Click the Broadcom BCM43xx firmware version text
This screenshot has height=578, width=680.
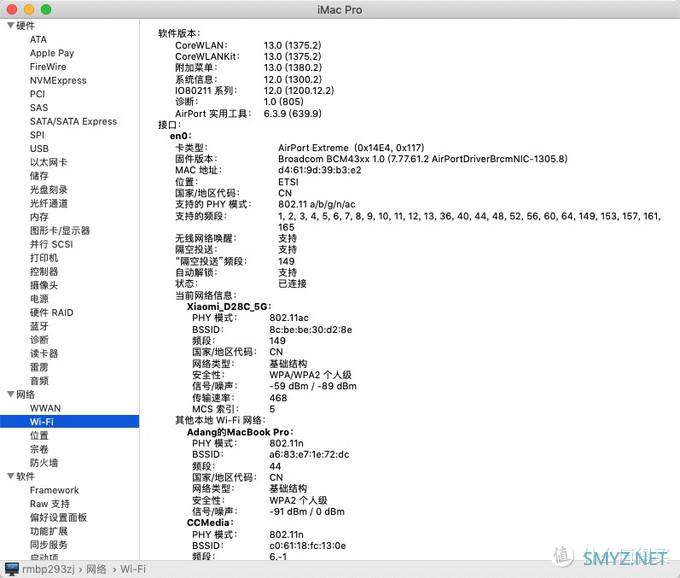[422, 159]
